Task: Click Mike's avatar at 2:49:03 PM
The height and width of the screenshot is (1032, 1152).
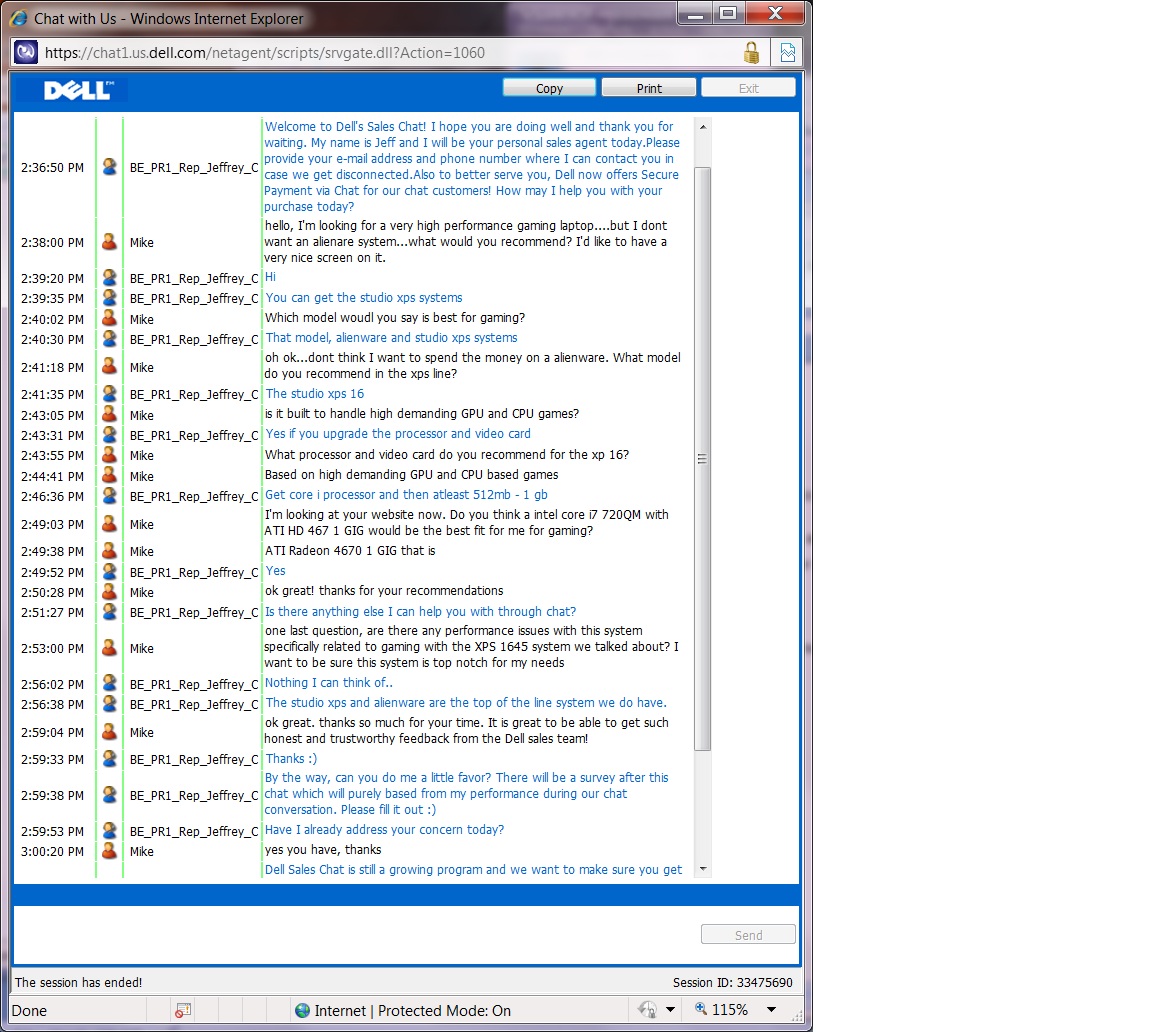Action: pos(109,524)
